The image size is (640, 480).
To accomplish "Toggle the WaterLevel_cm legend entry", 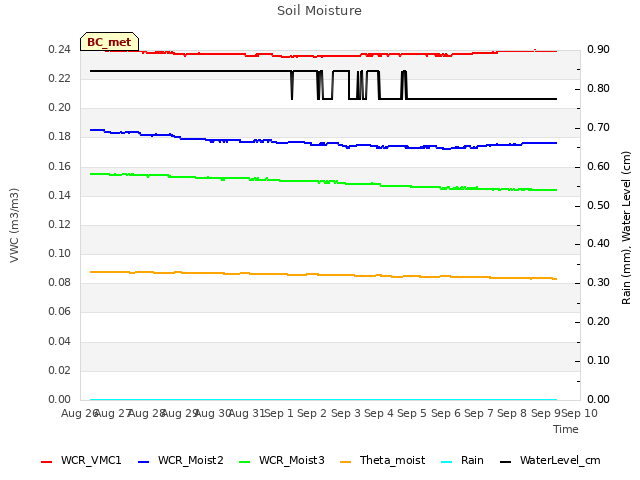I will click(550, 460).
